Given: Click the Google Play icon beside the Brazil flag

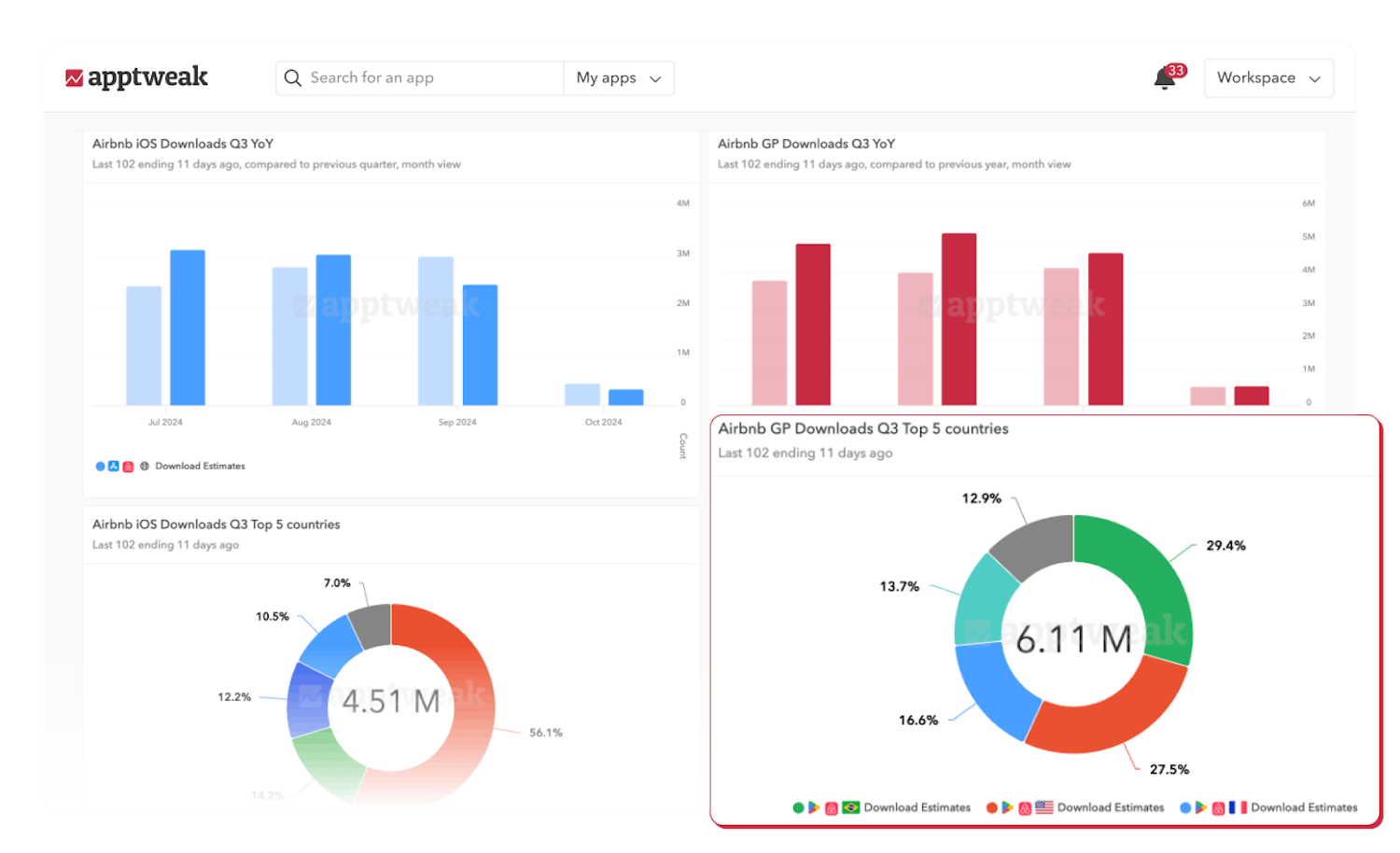Looking at the screenshot, I should [x=813, y=806].
